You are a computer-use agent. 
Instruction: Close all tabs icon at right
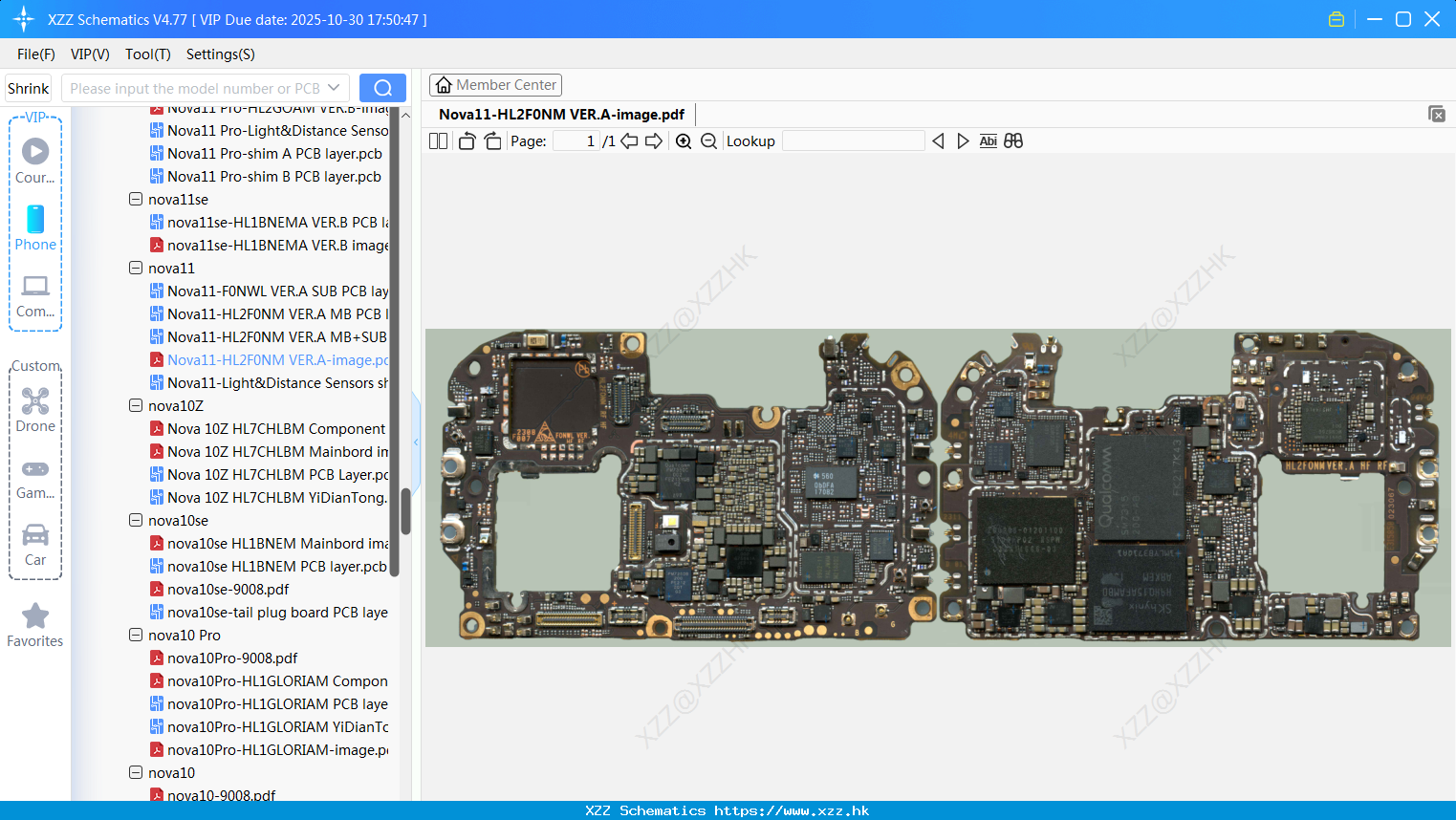coord(1436,114)
